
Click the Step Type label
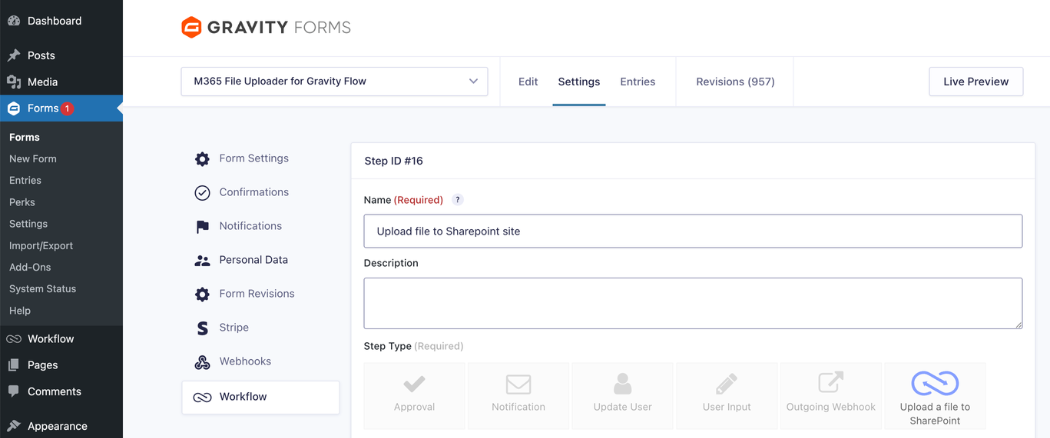tap(388, 346)
